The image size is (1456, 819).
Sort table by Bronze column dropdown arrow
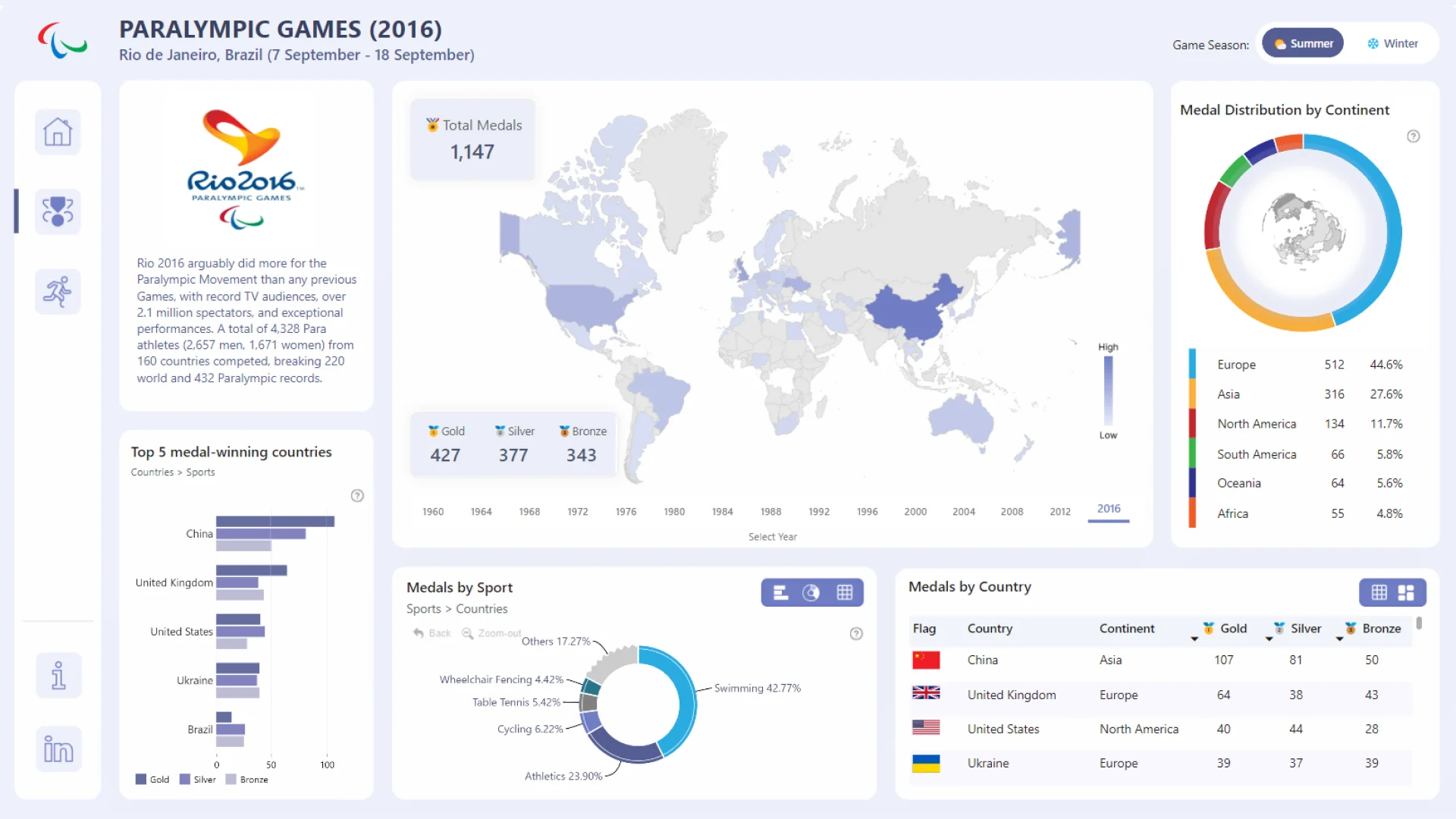pyautogui.click(x=1339, y=639)
